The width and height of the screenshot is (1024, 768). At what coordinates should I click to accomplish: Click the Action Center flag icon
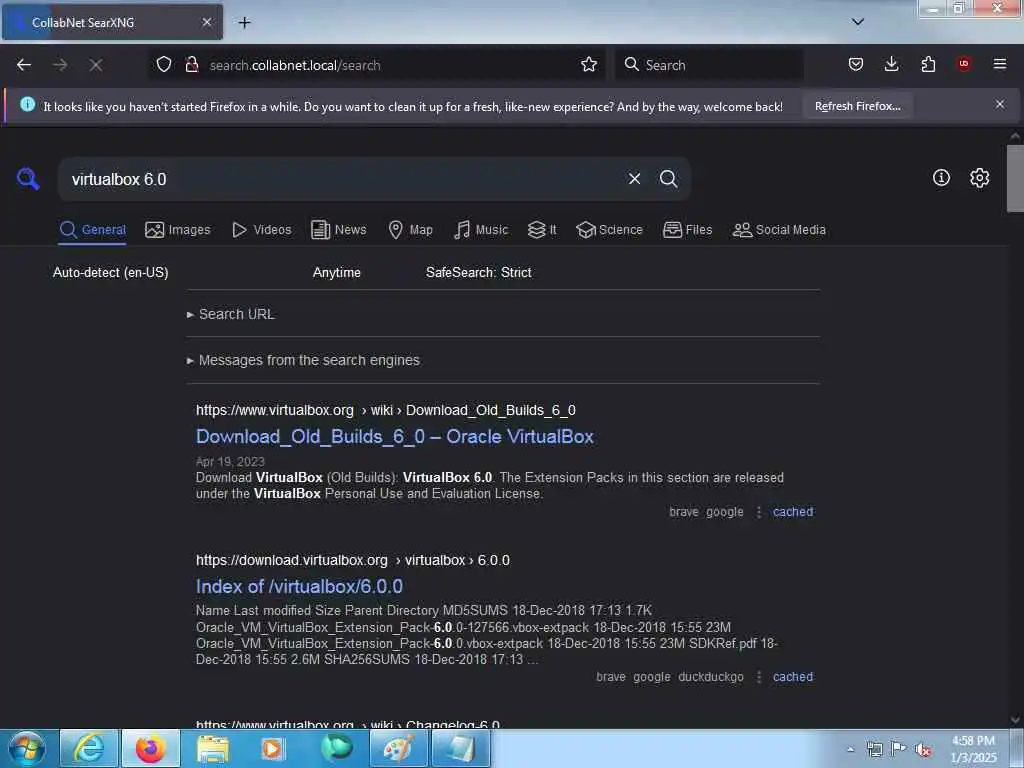pyautogui.click(x=899, y=749)
